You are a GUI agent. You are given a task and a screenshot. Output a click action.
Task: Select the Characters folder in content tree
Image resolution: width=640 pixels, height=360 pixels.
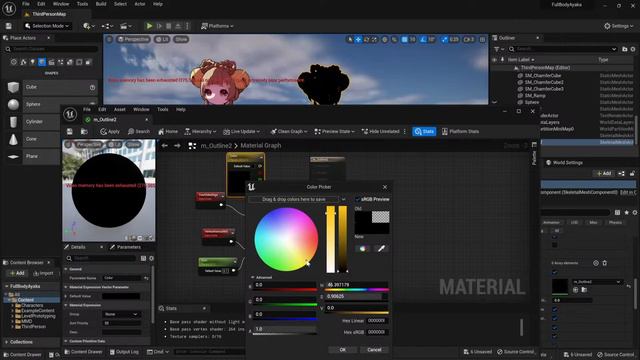(32, 305)
